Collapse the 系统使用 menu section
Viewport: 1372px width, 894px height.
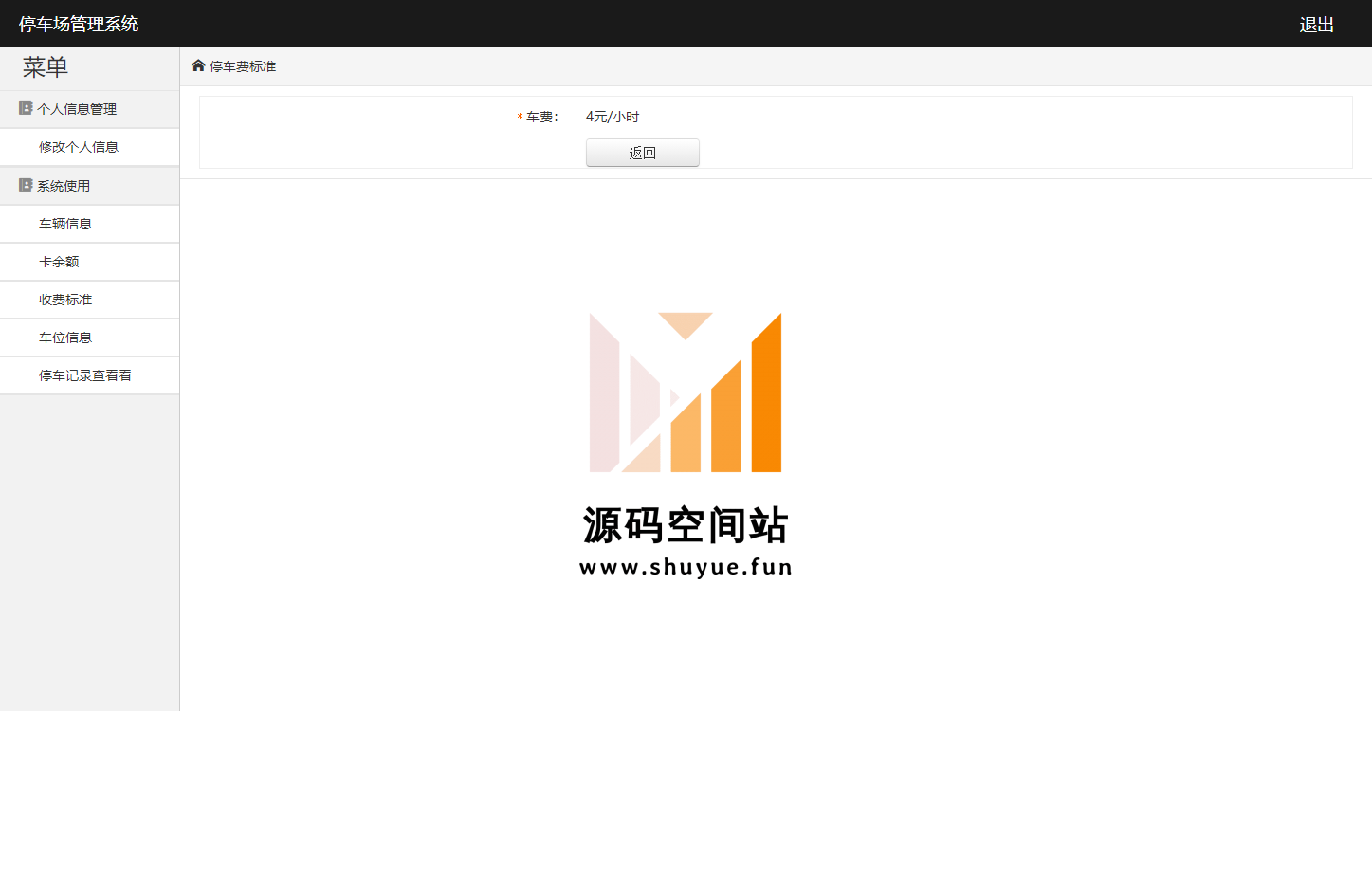point(89,186)
